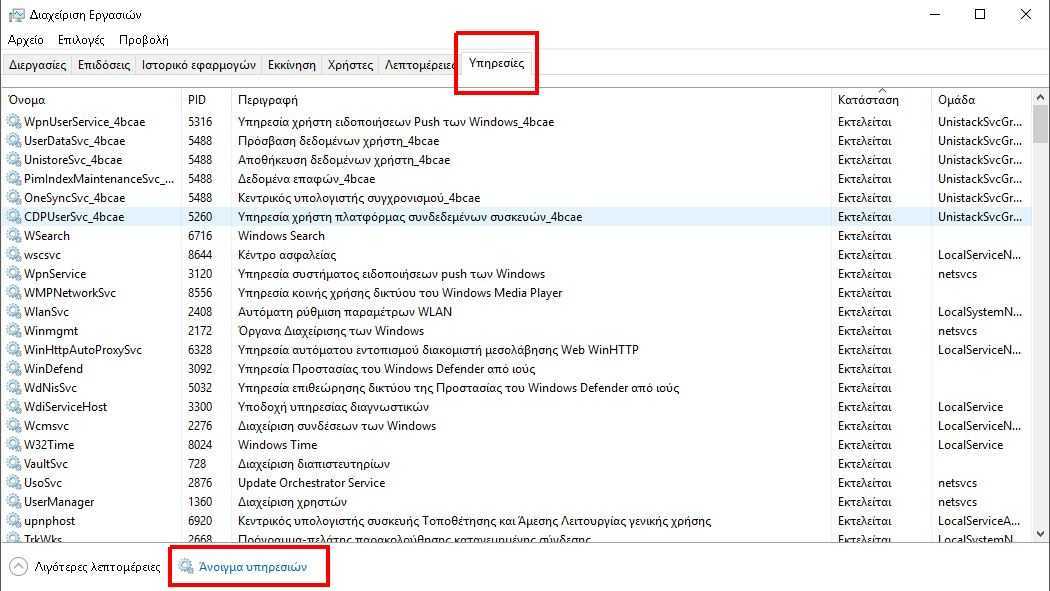
Task: Click the gear icon beside WSearch
Action: [14, 236]
